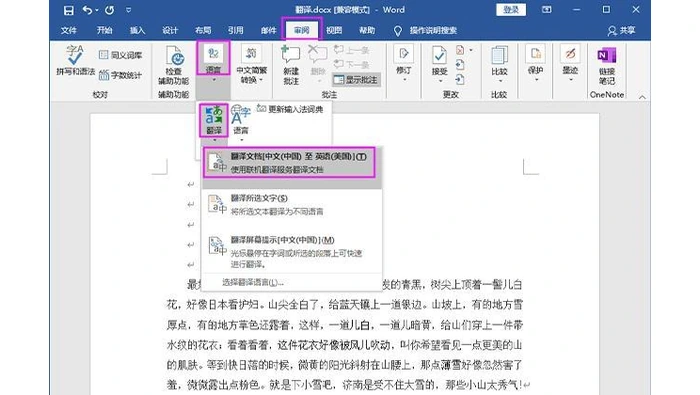Image resolution: width=700 pixels, height=395 pixels.
Task: Click the previous change icon
Action: click(x=460, y=65)
